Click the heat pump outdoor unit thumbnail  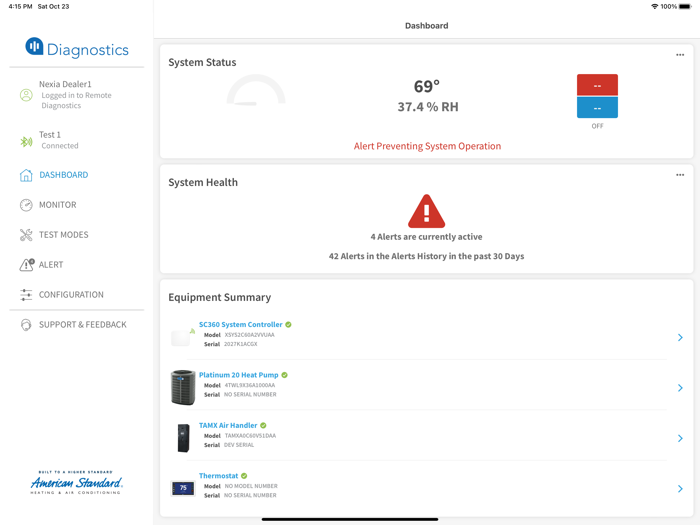tap(183, 388)
